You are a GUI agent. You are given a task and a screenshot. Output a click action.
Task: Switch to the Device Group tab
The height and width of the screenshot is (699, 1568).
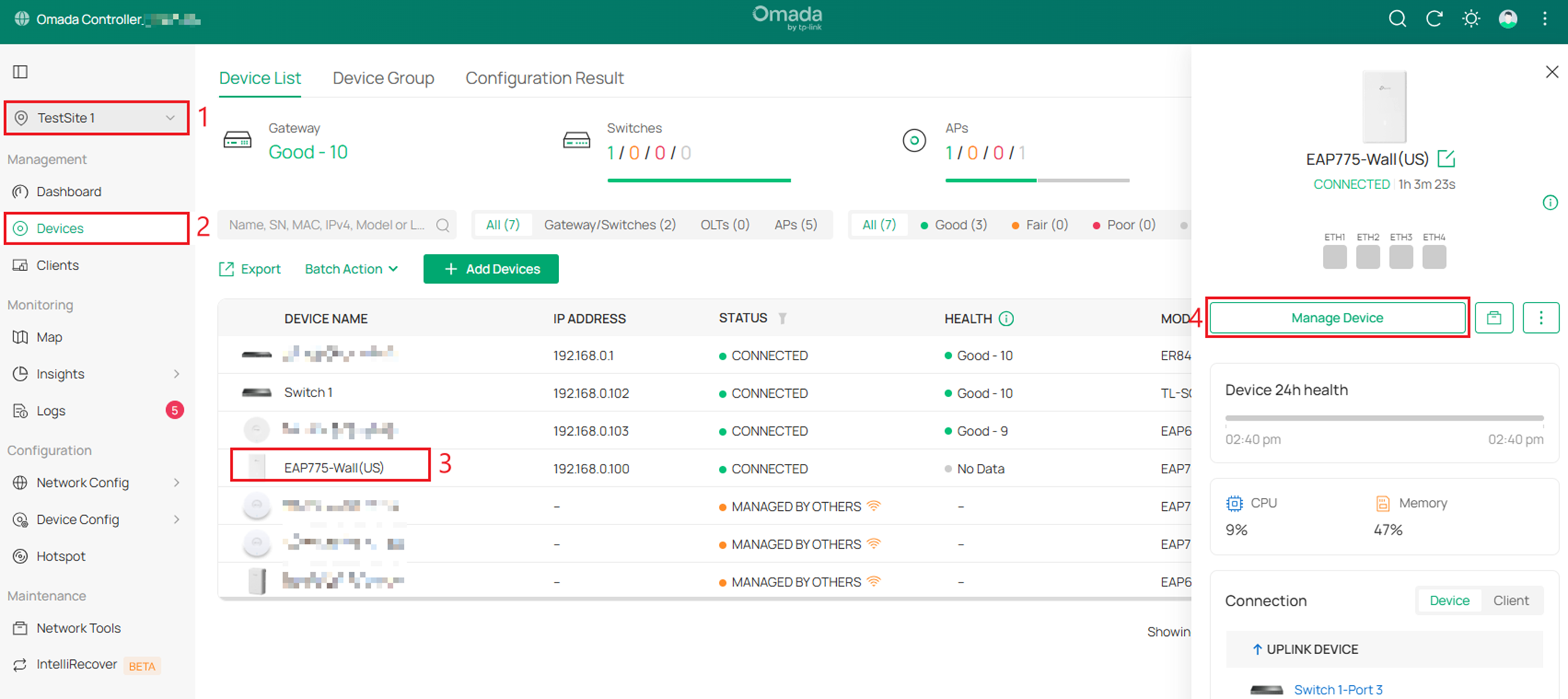pos(384,78)
